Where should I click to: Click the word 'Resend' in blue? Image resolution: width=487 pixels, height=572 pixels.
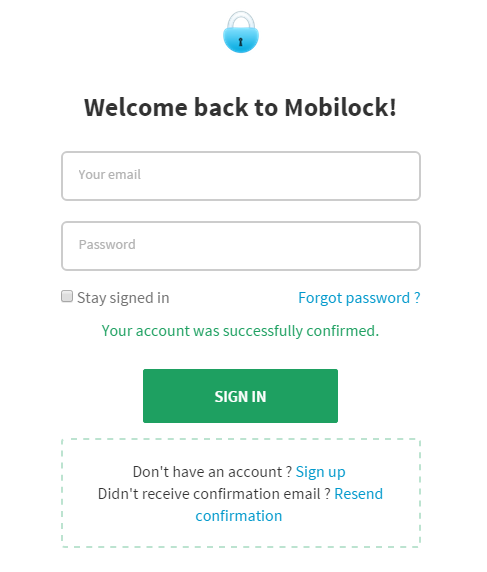(359, 494)
